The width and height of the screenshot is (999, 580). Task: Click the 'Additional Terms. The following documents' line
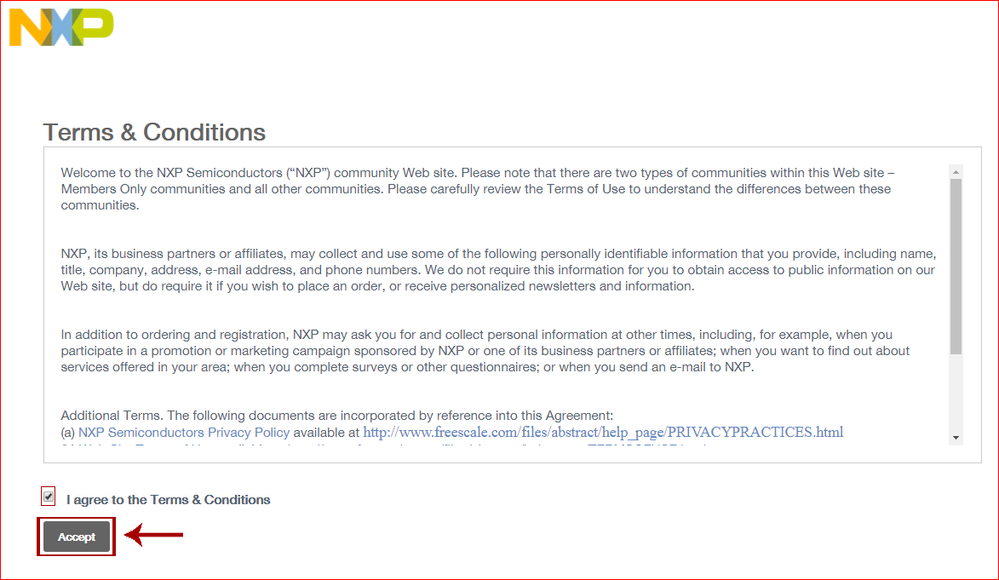point(337,416)
